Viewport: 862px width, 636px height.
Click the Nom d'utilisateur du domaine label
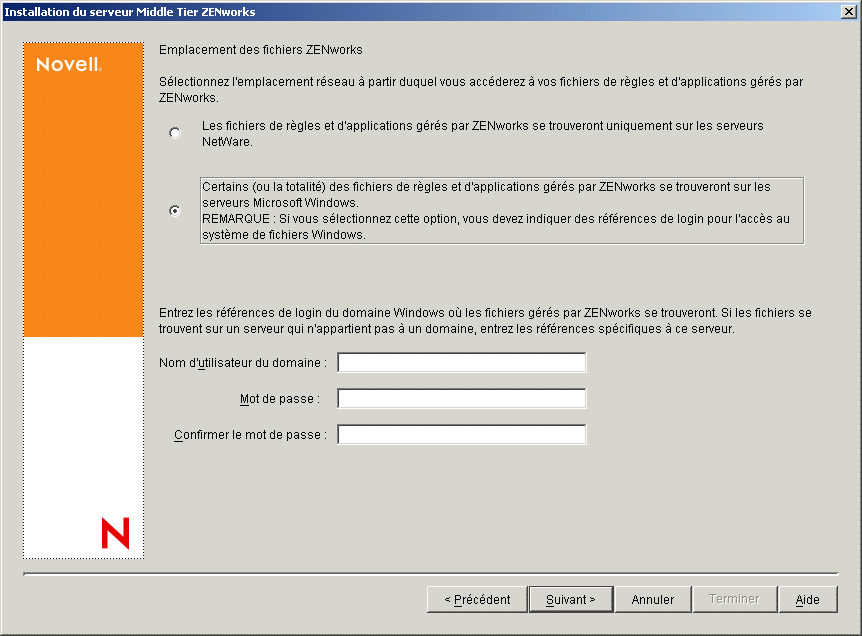(x=244, y=362)
